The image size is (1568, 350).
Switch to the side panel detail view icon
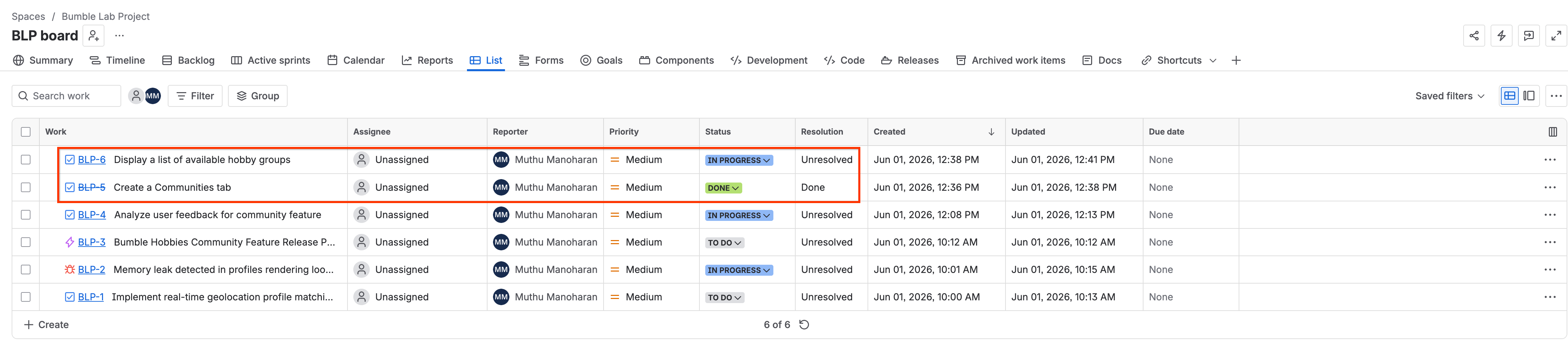(x=1528, y=96)
